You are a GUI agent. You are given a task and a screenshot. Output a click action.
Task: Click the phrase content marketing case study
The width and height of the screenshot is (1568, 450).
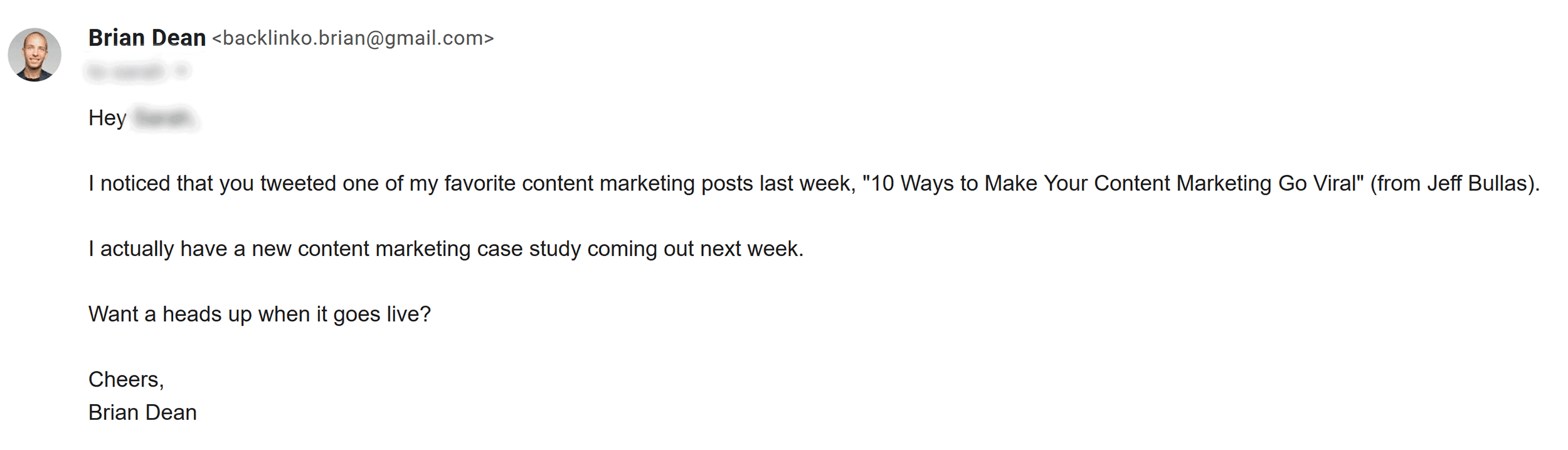tap(440, 249)
